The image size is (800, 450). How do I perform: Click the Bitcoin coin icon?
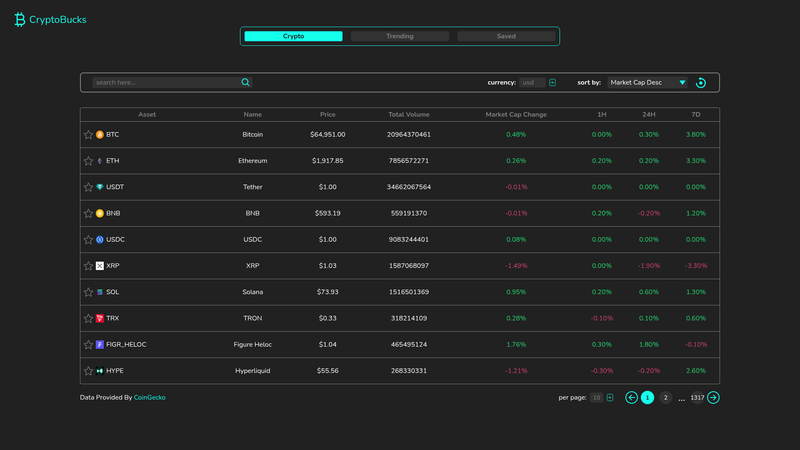pyautogui.click(x=100, y=135)
